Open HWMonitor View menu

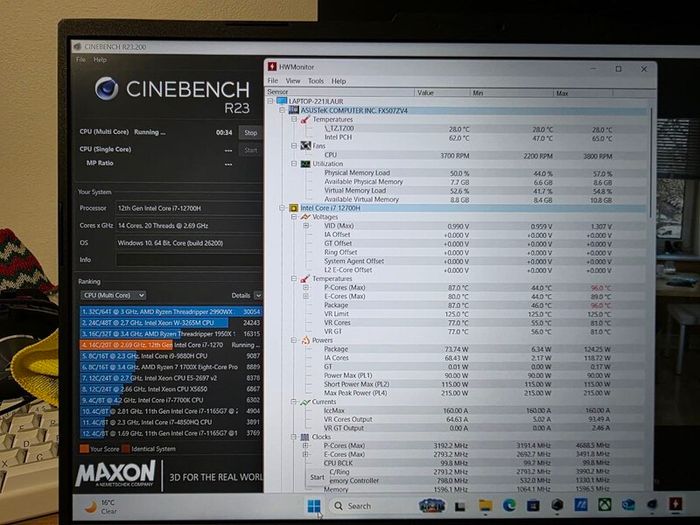pyautogui.click(x=293, y=81)
